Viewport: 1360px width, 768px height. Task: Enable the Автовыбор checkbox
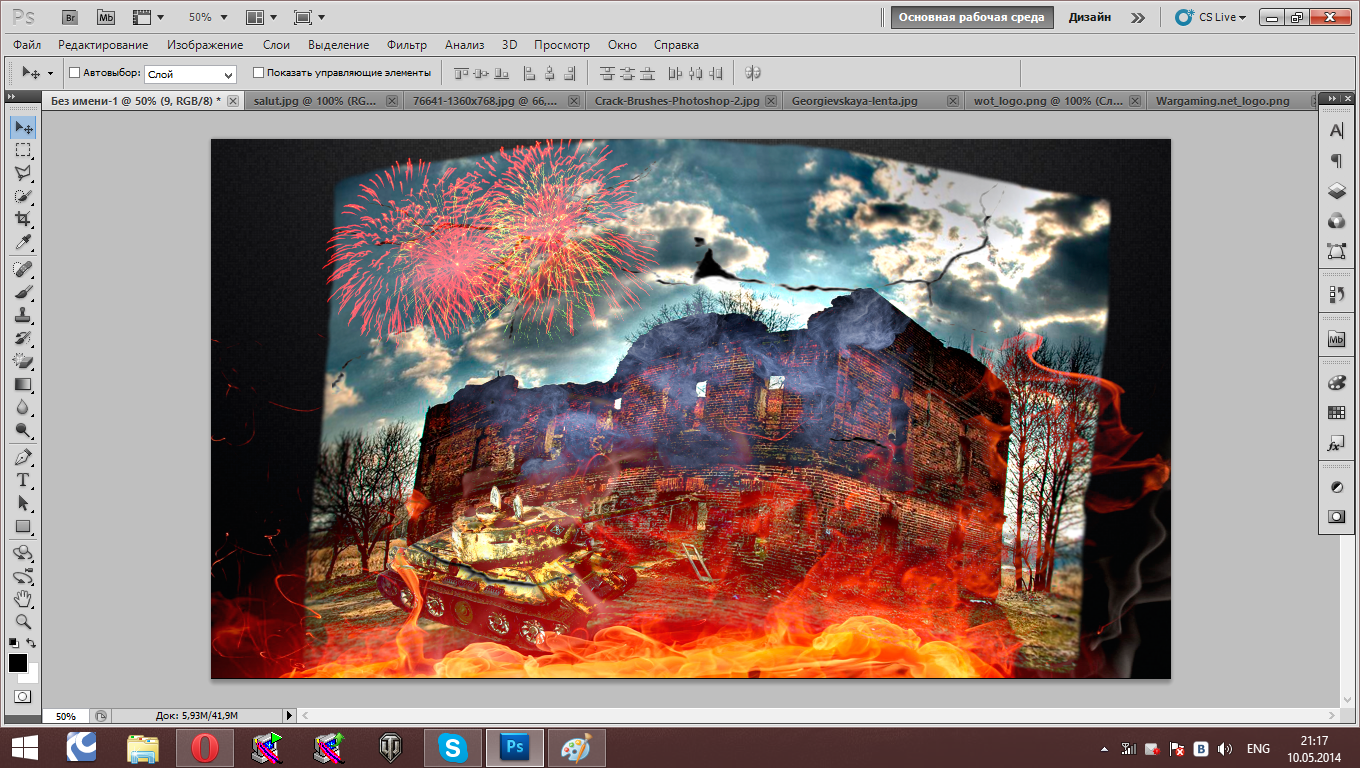tap(74, 73)
